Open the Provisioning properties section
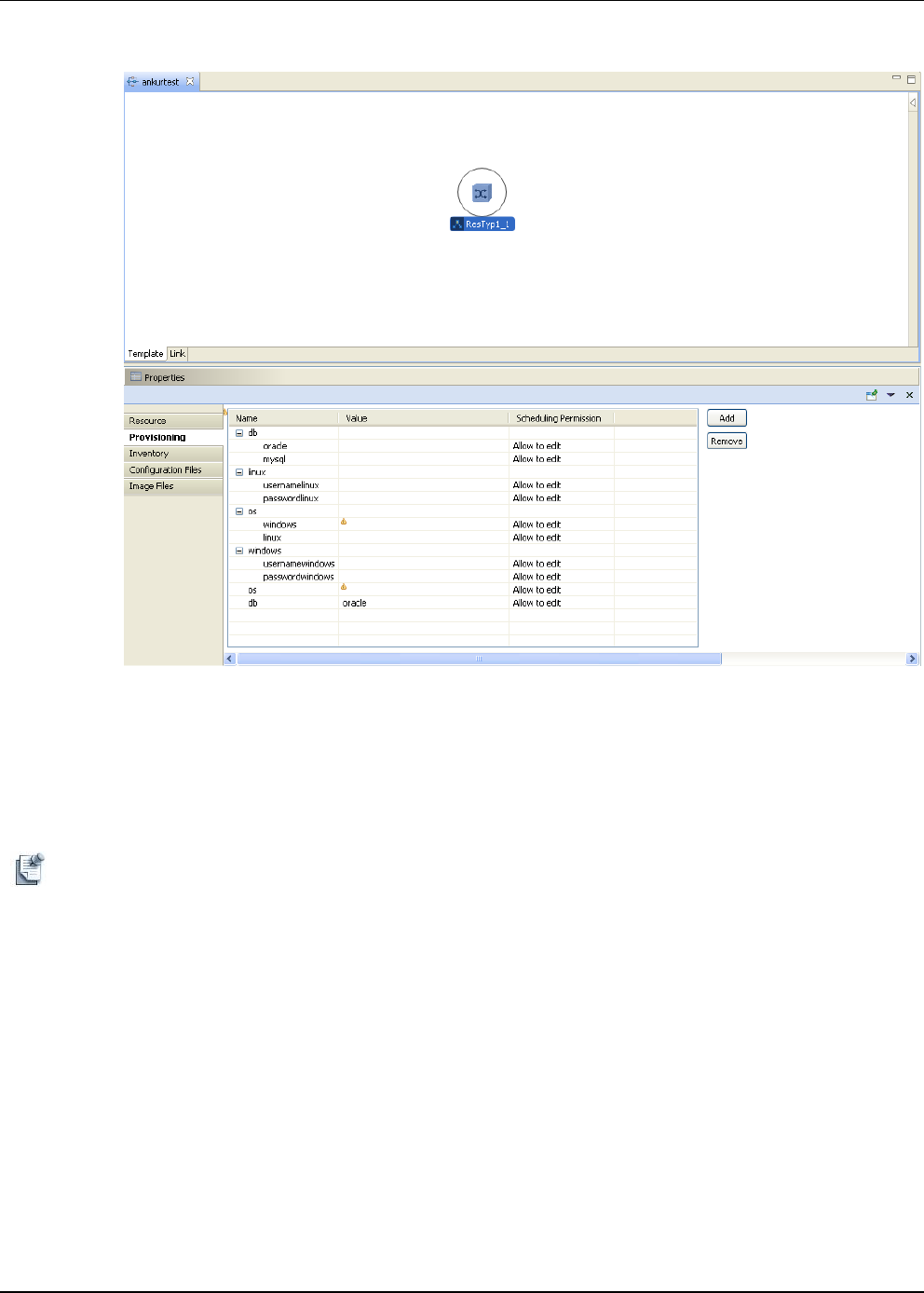 174,437
